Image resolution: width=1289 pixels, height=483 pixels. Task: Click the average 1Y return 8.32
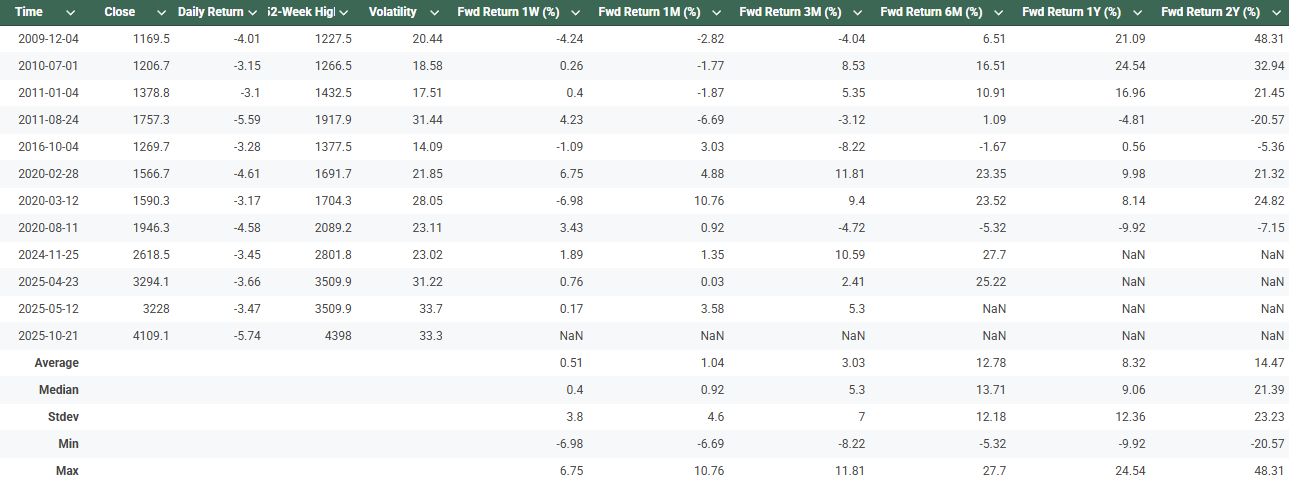tap(1134, 363)
